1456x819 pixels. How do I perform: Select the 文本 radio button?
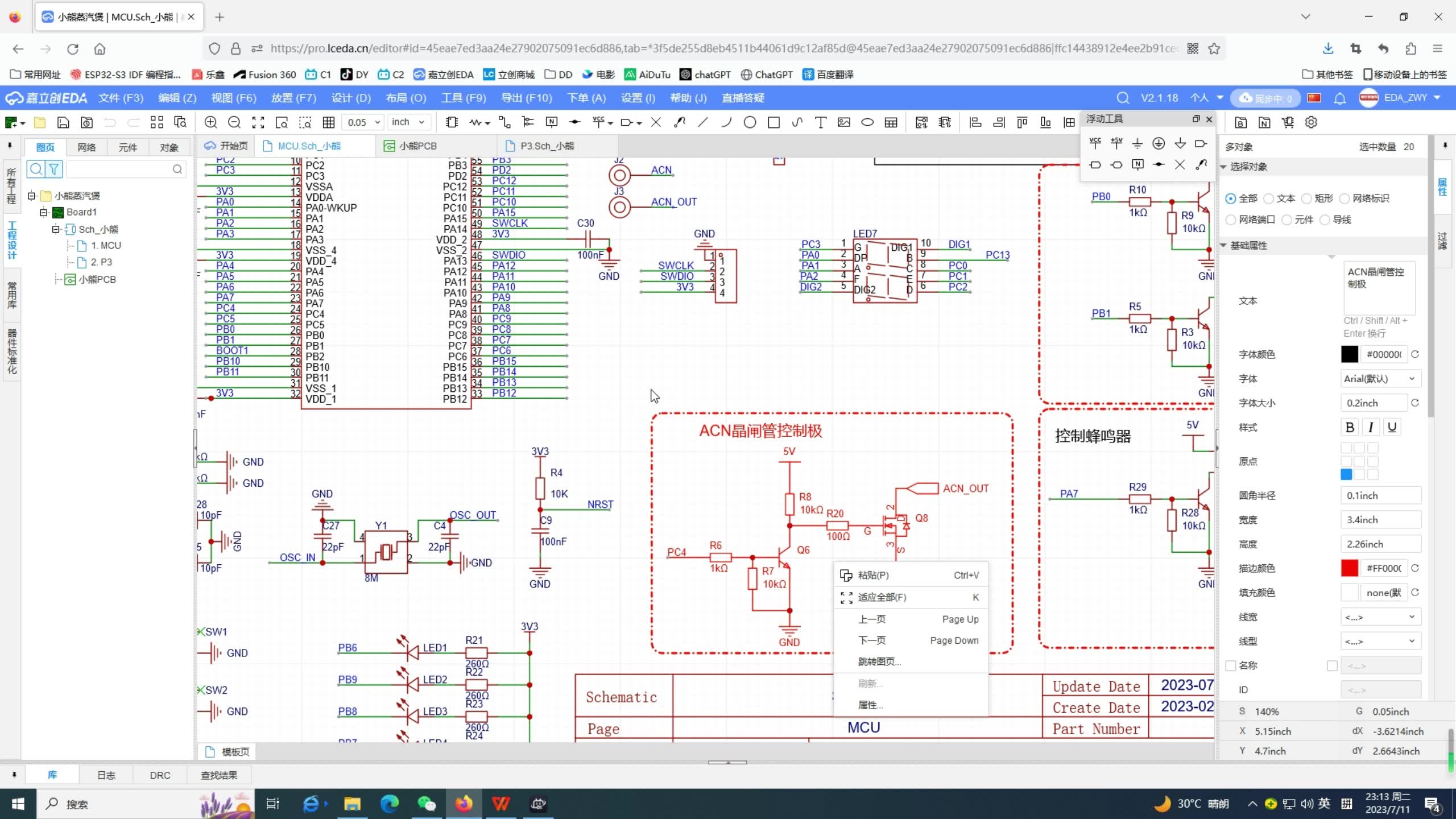coord(1269,198)
